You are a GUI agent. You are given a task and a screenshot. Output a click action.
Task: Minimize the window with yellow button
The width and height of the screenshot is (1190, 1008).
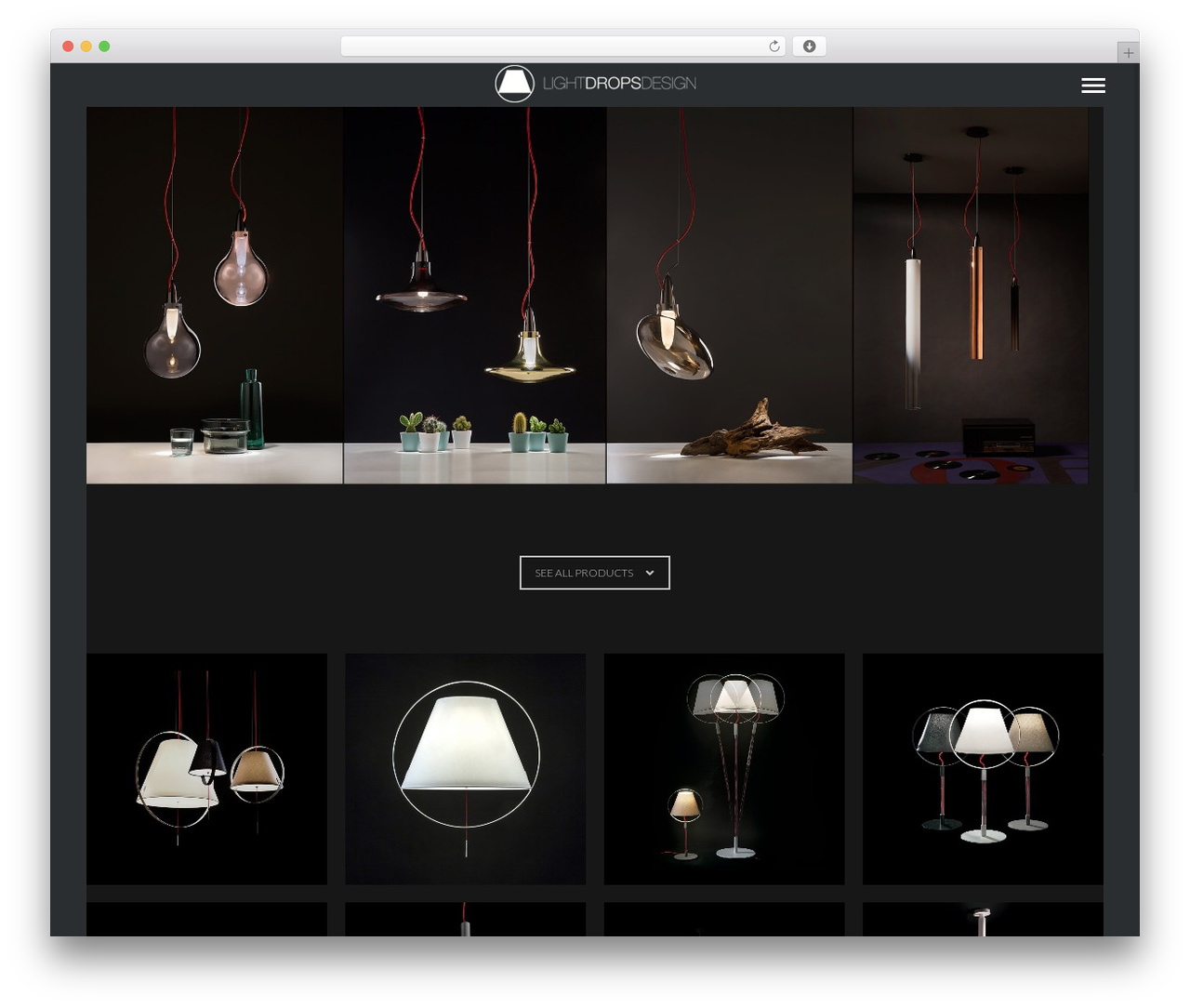coord(86,46)
